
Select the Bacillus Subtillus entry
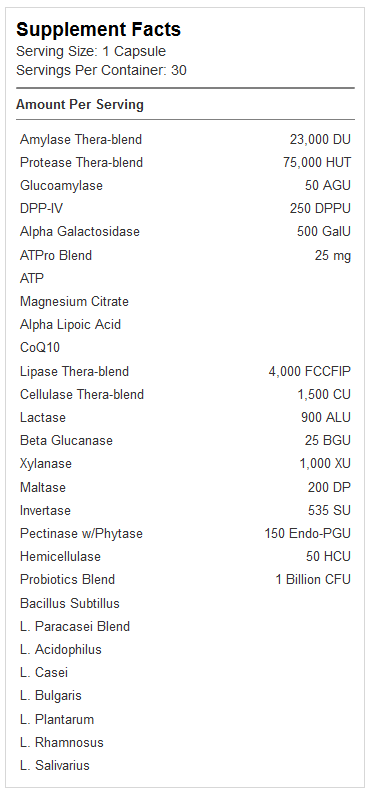pyautogui.click(x=70, y=603)
